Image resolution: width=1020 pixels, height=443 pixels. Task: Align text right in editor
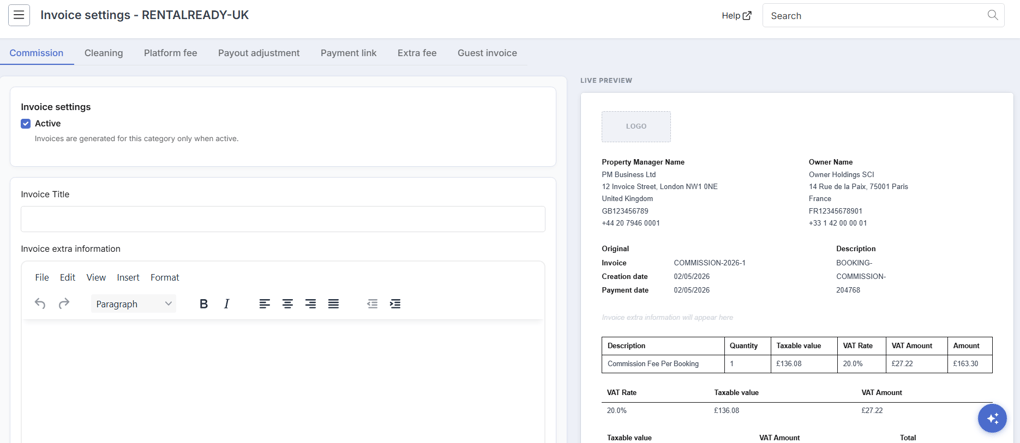tap(310, 304)
